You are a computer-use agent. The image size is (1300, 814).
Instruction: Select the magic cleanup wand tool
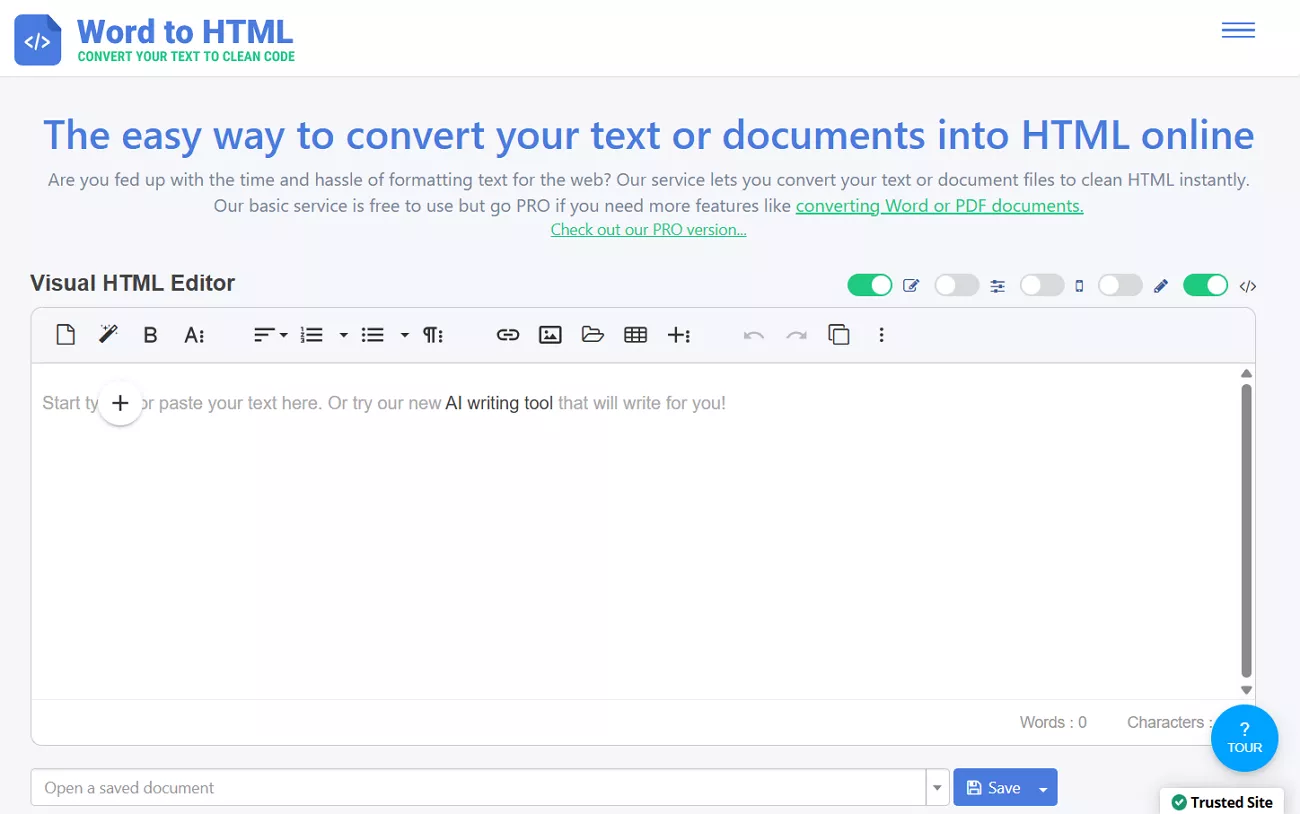107,334
